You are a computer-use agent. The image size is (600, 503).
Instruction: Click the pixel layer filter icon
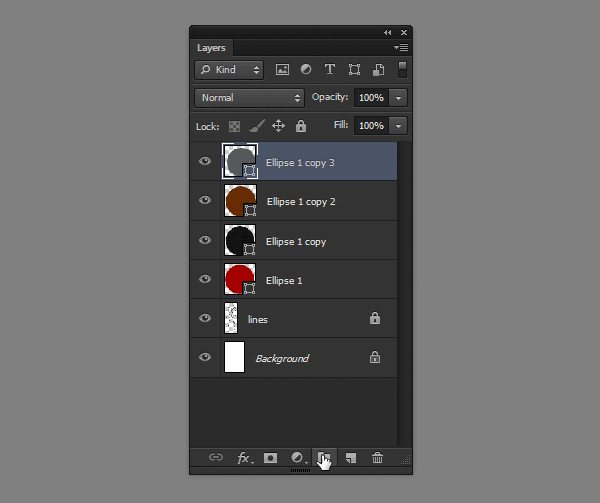click(282, 70)
